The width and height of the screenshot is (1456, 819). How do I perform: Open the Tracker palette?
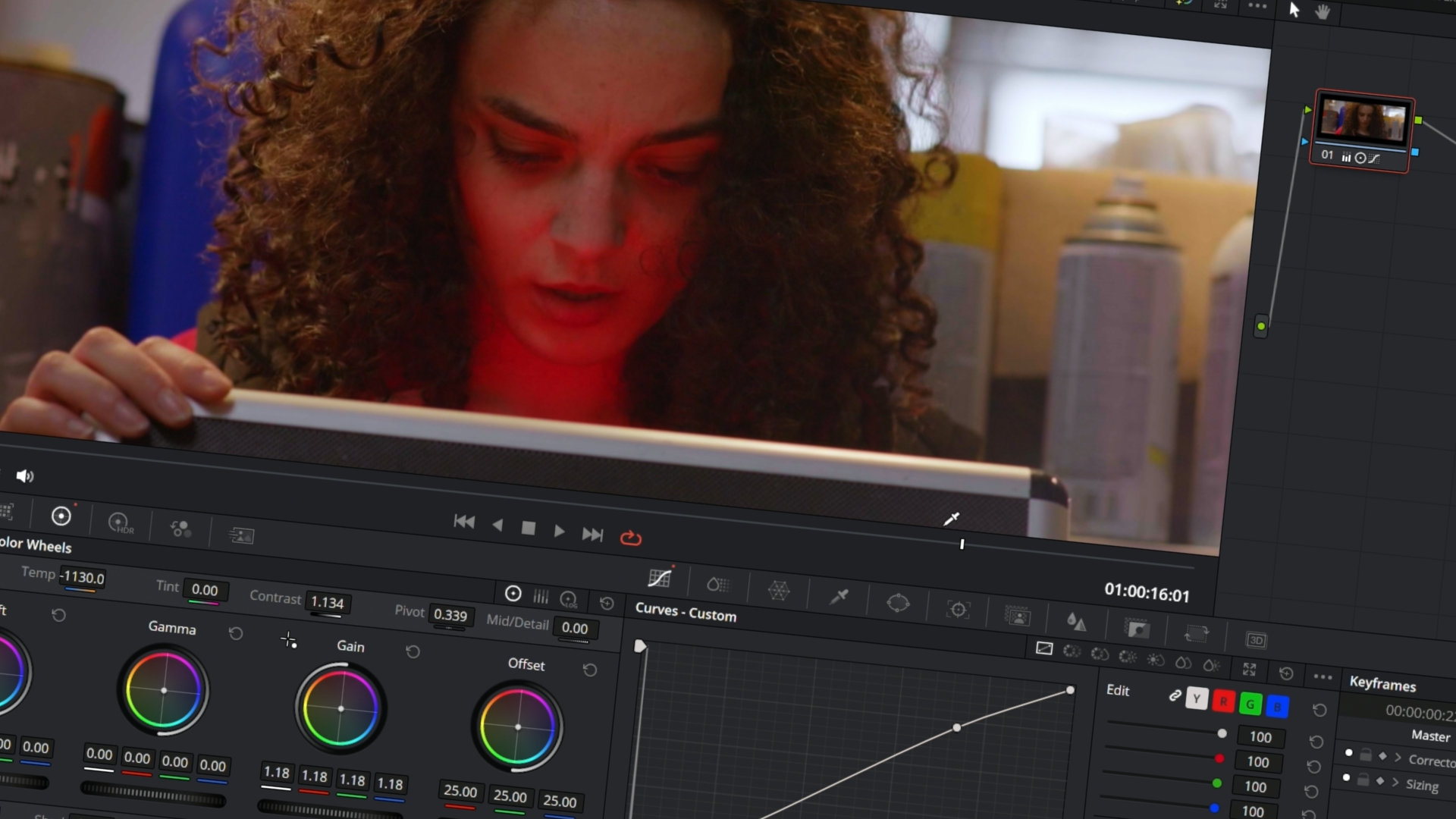click(958, 610)
